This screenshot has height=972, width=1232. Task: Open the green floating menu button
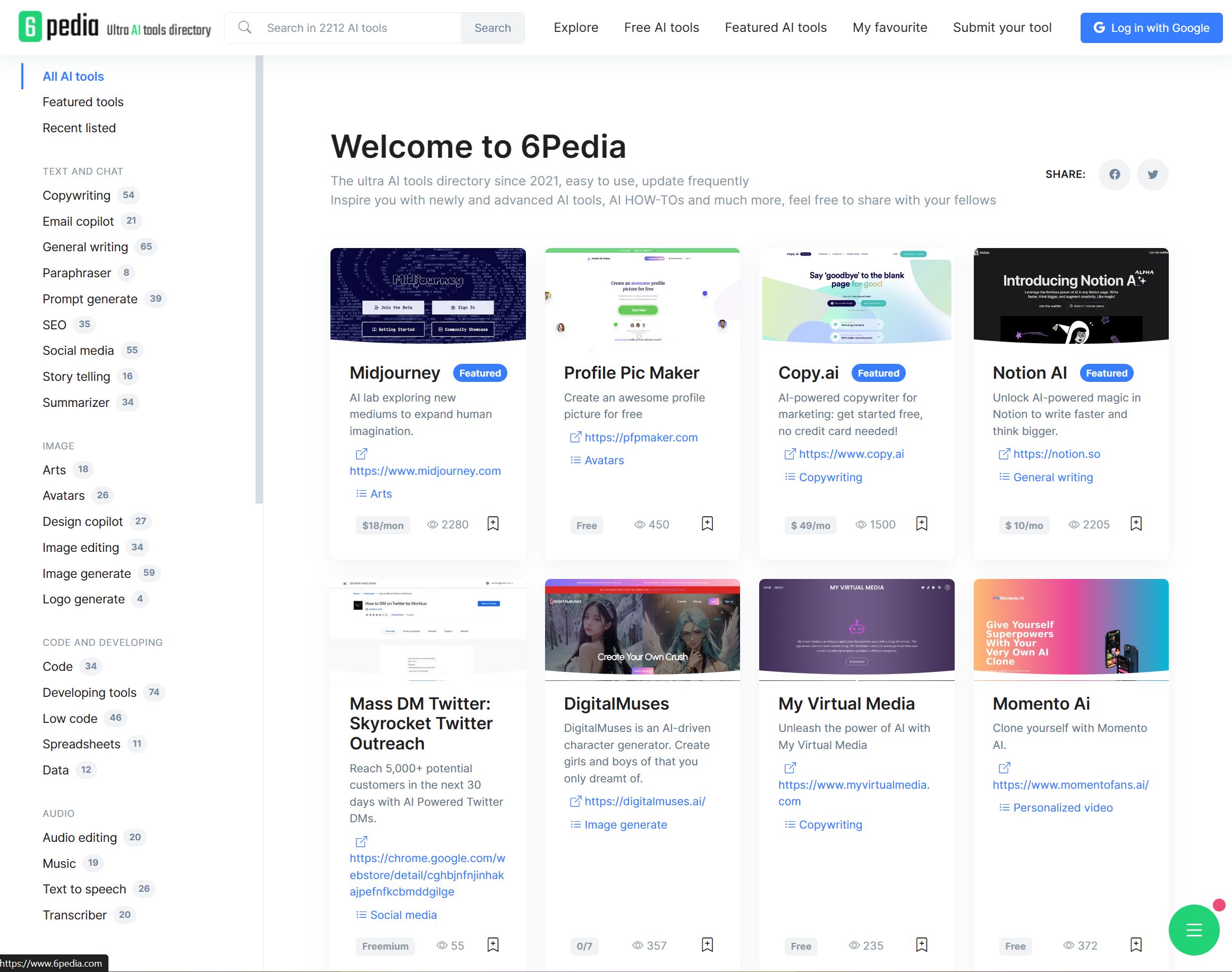(1193, 930)
